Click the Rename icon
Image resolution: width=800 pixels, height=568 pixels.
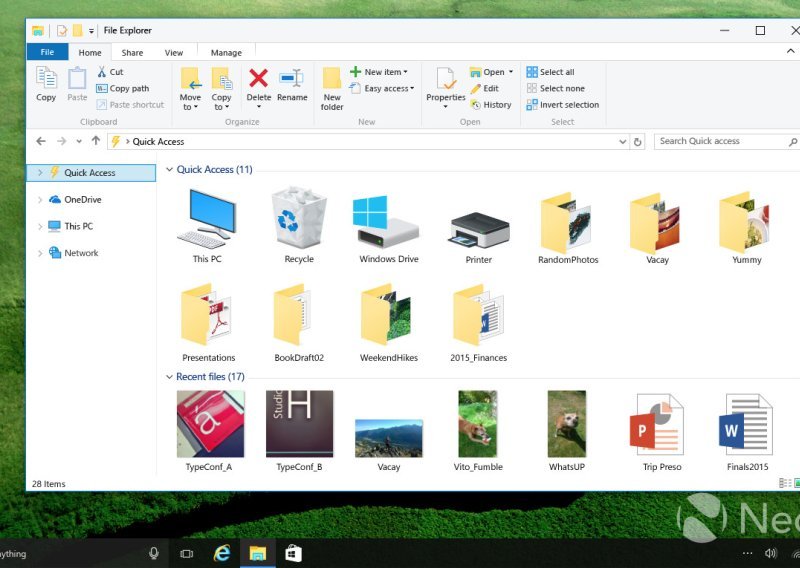coord(292,78)
